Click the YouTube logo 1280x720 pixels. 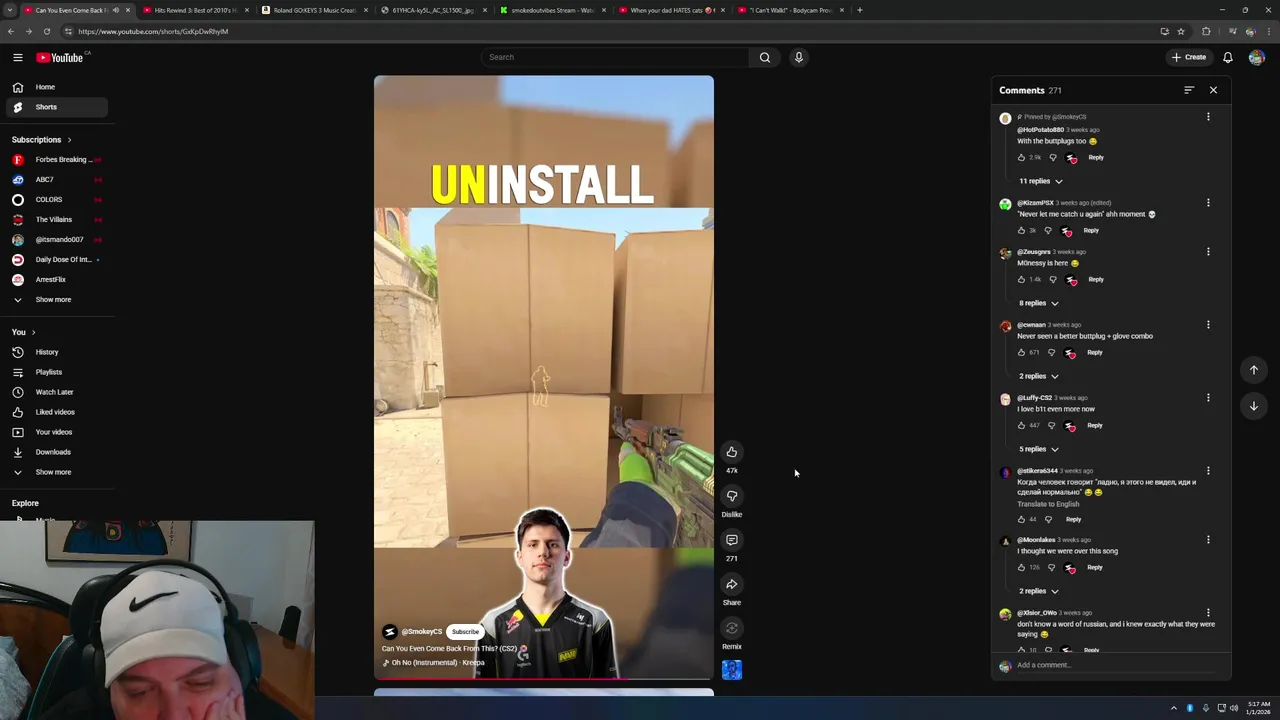click(x=61, y=57)
